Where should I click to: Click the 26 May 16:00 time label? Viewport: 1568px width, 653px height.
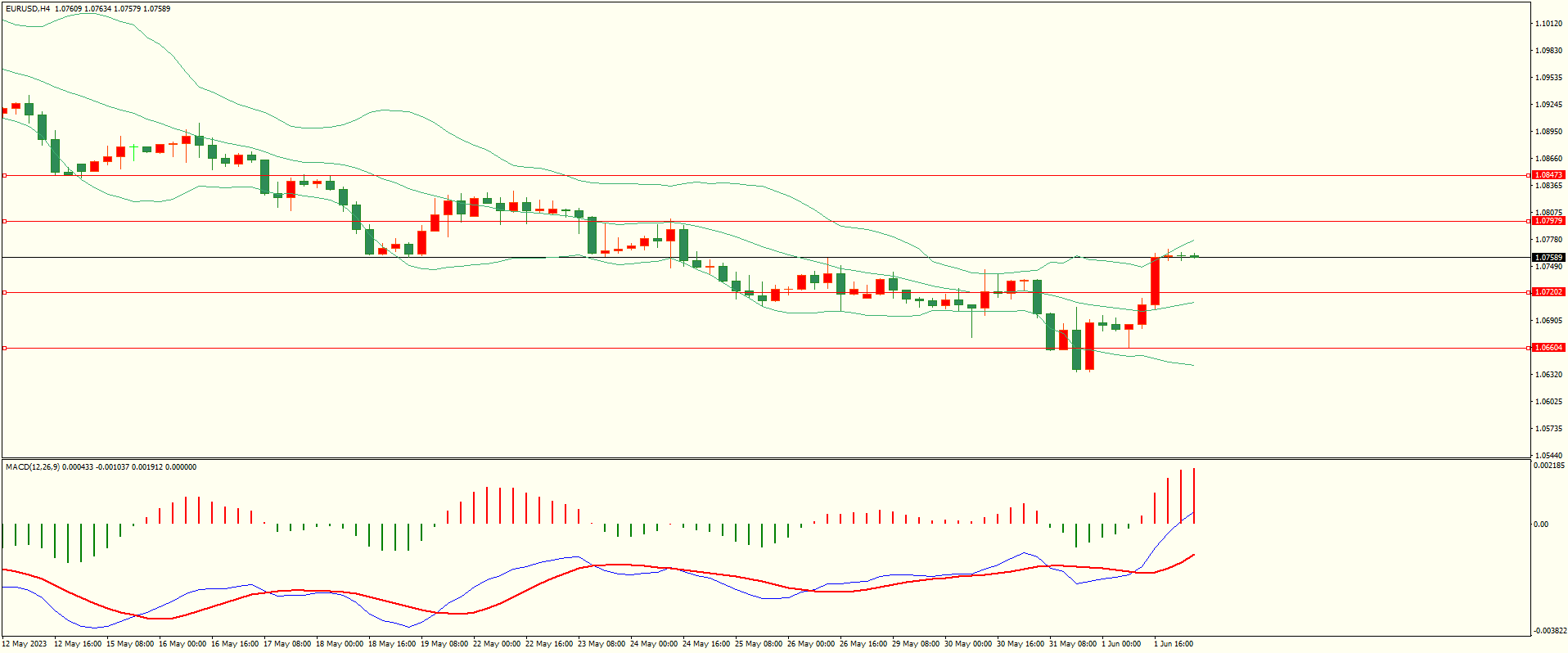[863, 644]
